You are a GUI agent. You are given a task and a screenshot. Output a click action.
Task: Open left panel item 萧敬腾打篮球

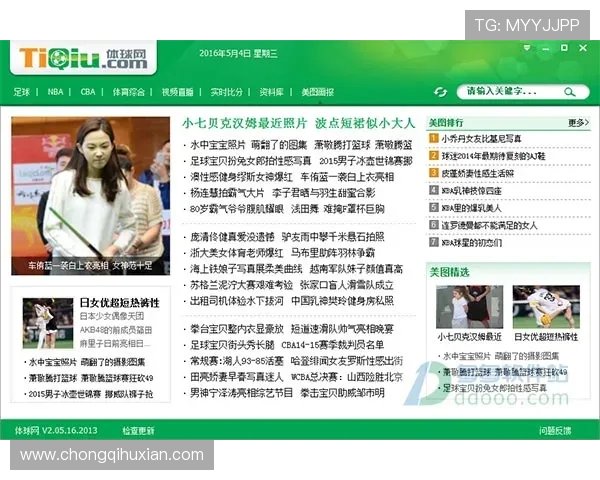[x=53, y=378]
